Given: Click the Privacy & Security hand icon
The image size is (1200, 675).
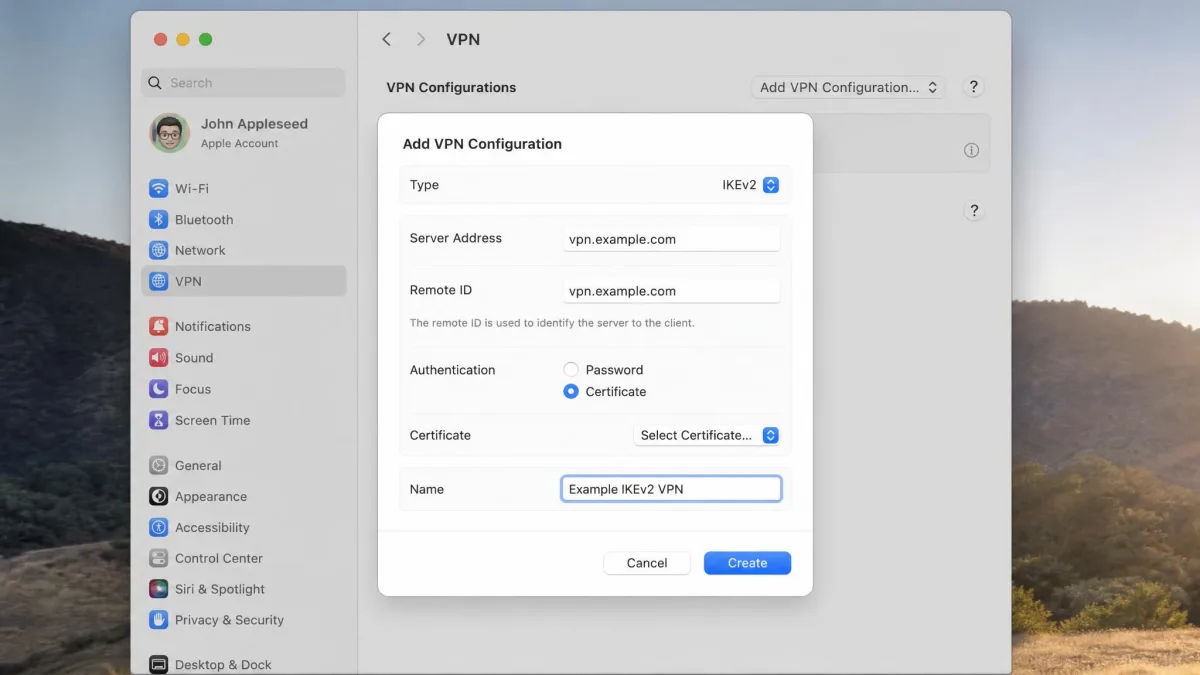Looking at the screenshot, I should pos(158,620).
